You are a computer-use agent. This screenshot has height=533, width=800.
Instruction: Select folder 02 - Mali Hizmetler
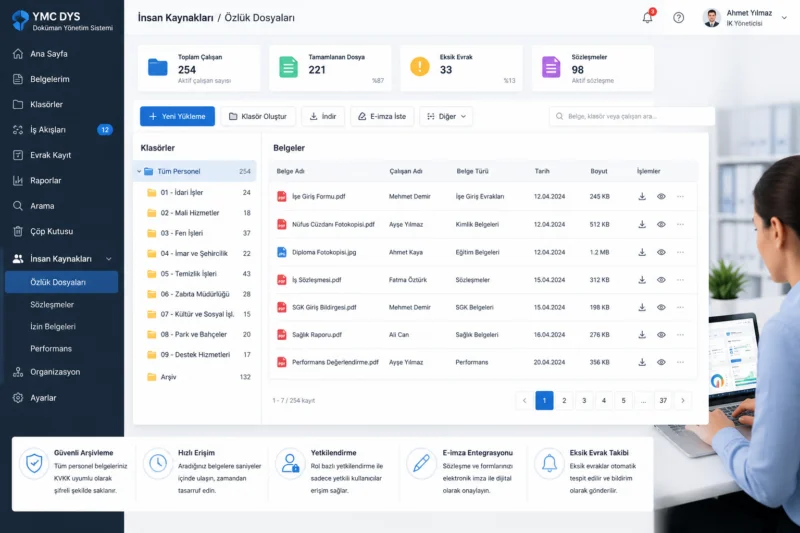[197, 213]
